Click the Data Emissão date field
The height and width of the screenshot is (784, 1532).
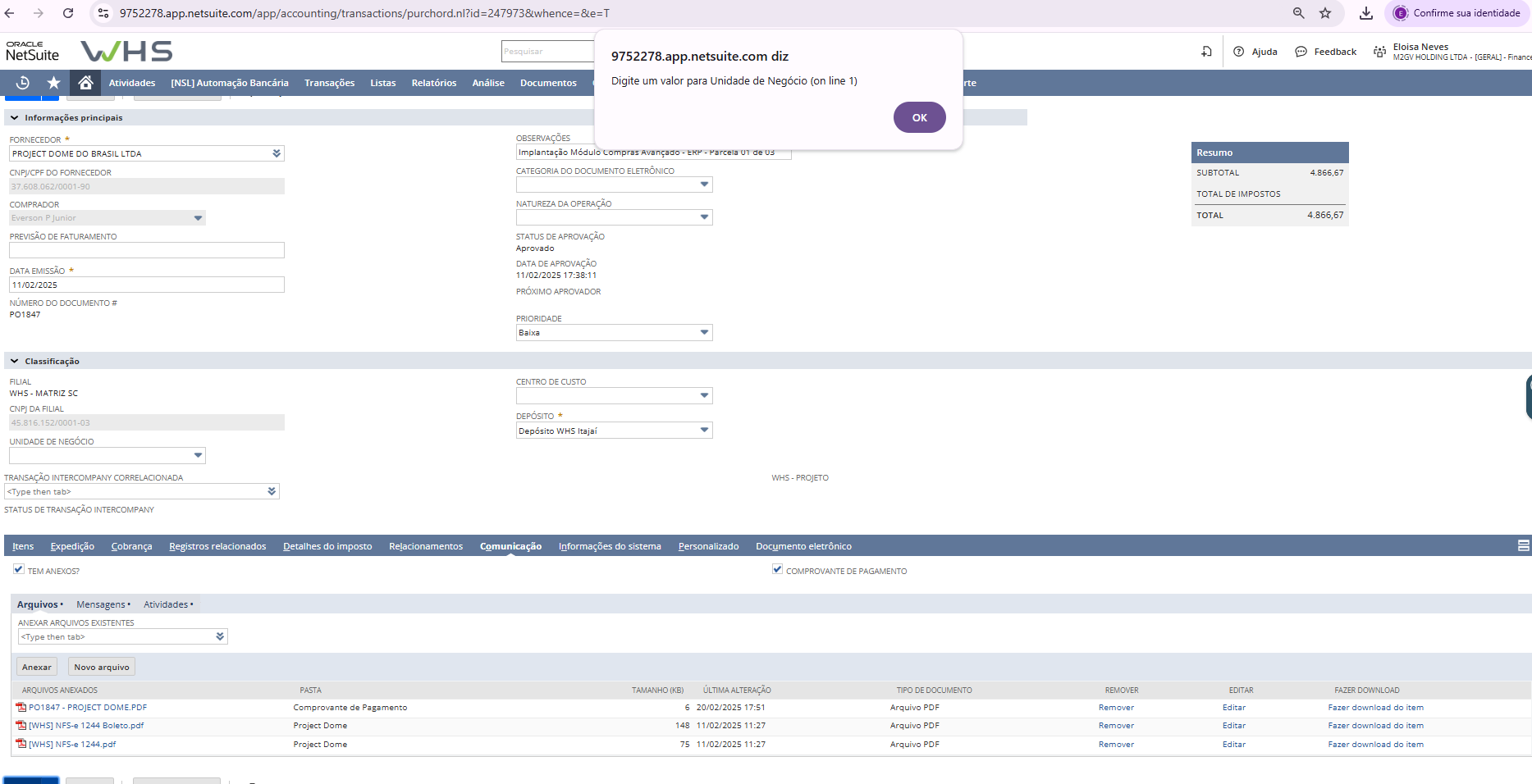pos(147,285)
